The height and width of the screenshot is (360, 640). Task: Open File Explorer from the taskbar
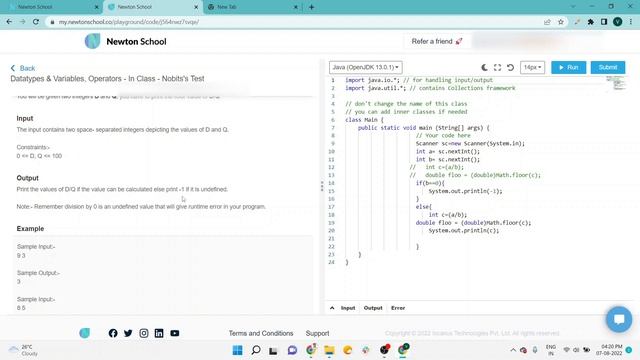[x=329, y=350]
